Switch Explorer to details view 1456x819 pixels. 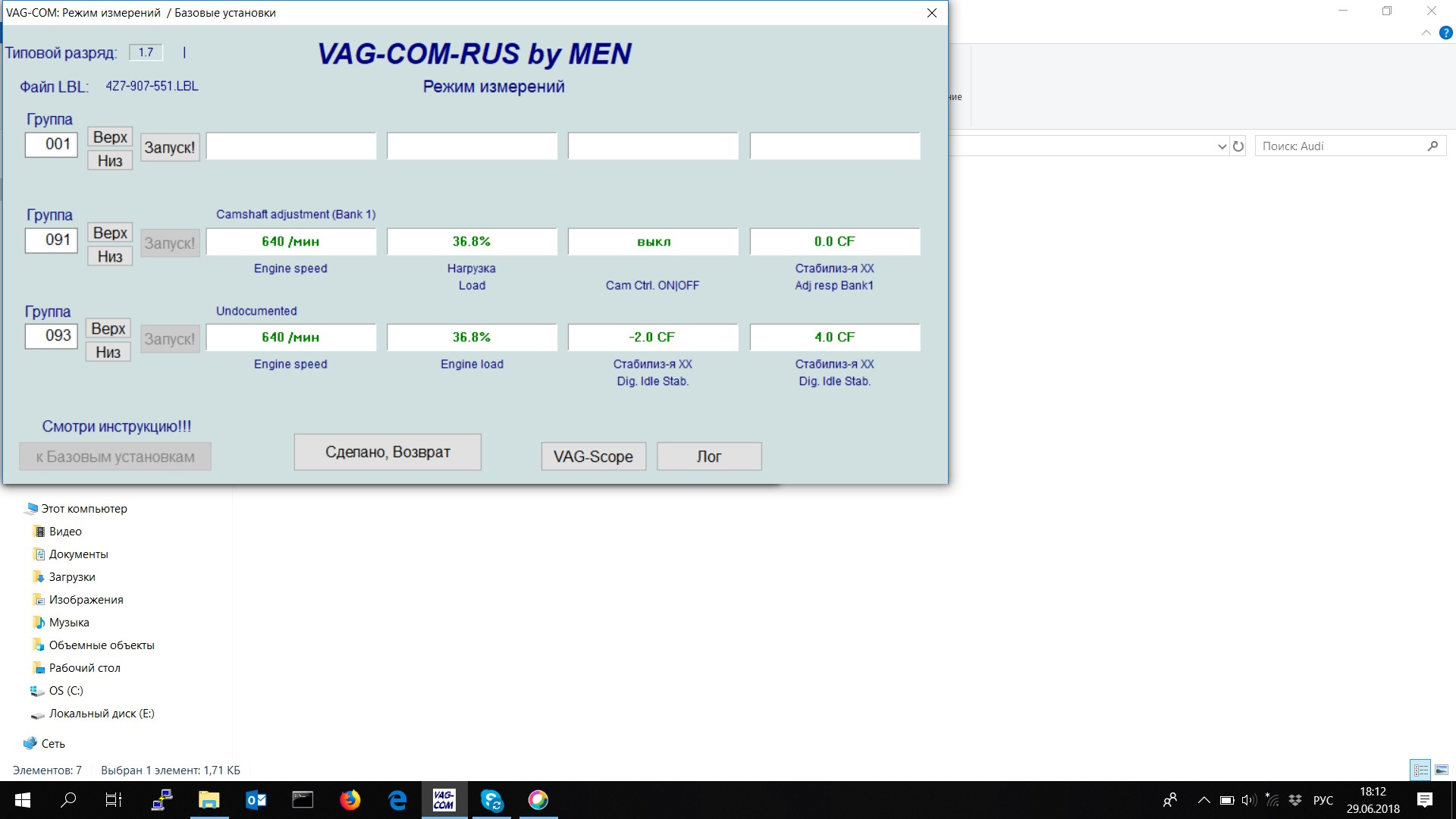click(x=1420, y=770)
